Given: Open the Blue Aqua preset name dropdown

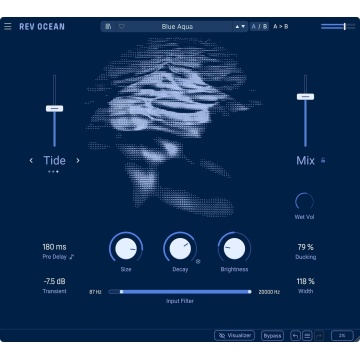Looking at the screenshot, I should [177, 27].
